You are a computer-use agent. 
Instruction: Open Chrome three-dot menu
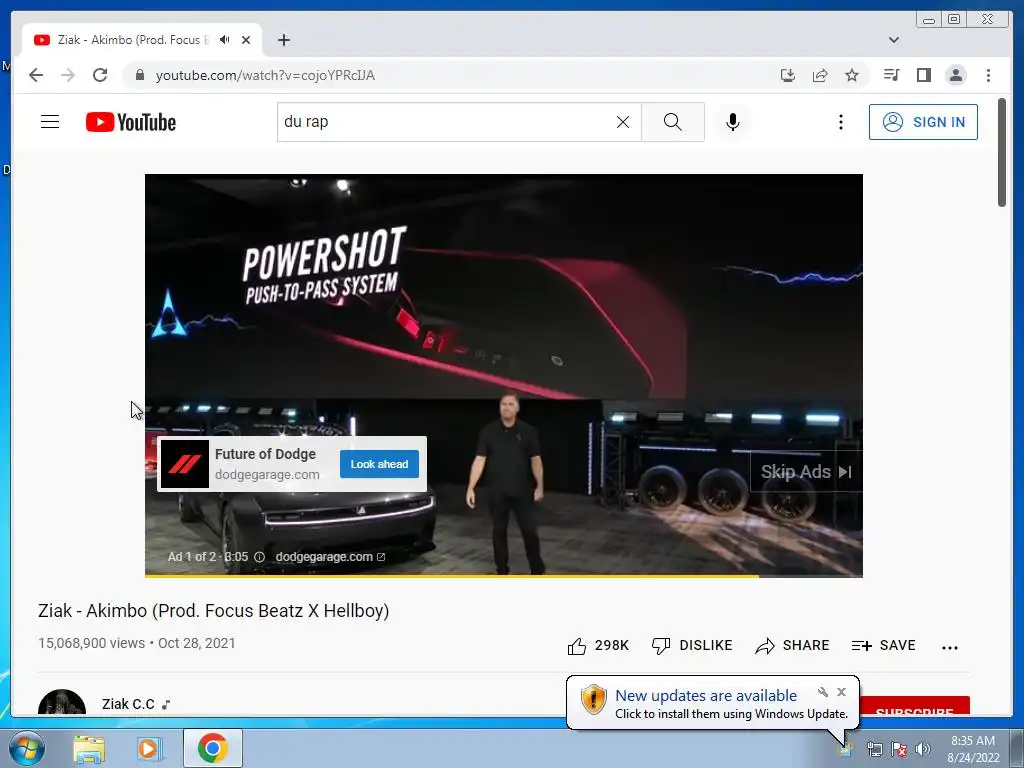[988, 75]
